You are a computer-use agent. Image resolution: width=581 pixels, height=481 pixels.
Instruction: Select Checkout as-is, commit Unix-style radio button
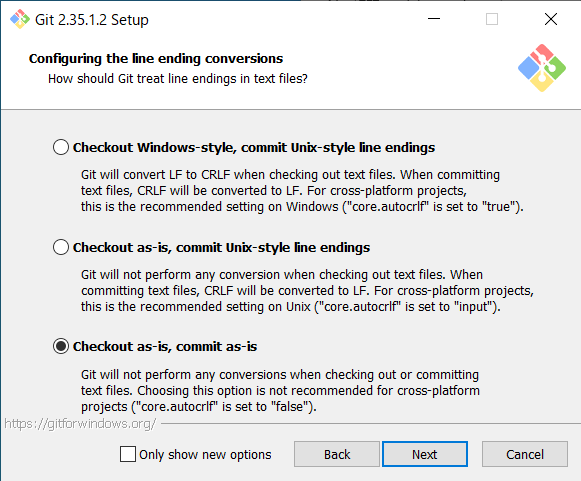pos(61,247)
